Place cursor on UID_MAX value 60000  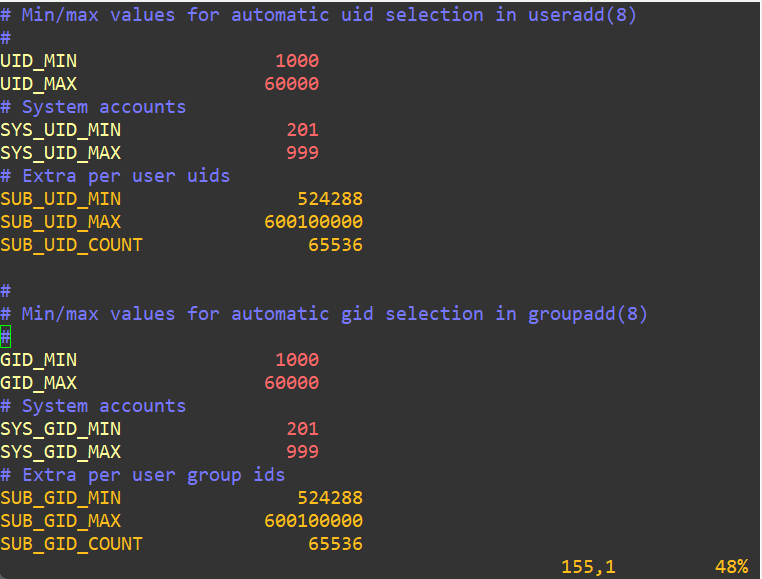292,84
